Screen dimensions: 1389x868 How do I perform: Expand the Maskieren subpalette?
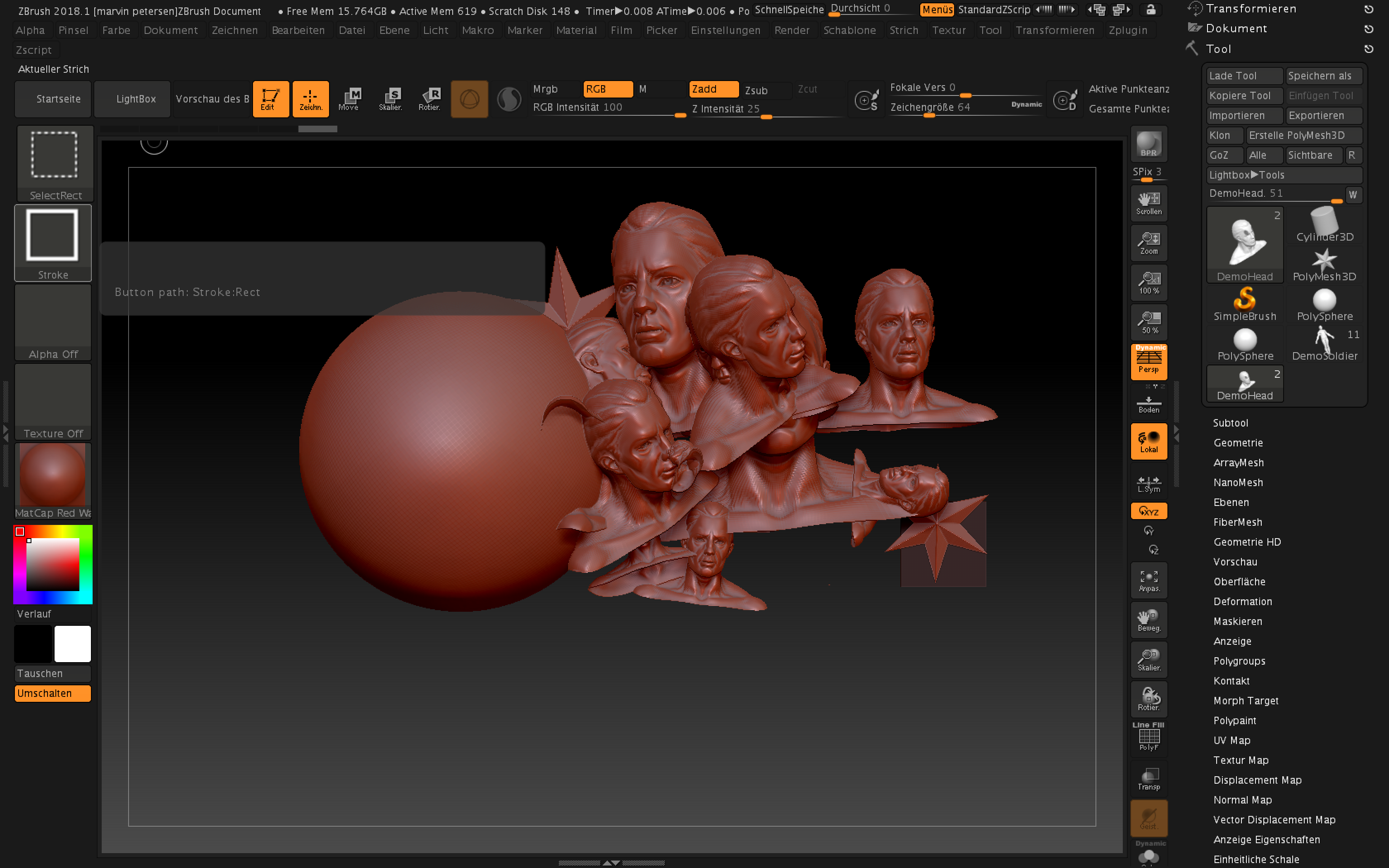coord(1237,621)
